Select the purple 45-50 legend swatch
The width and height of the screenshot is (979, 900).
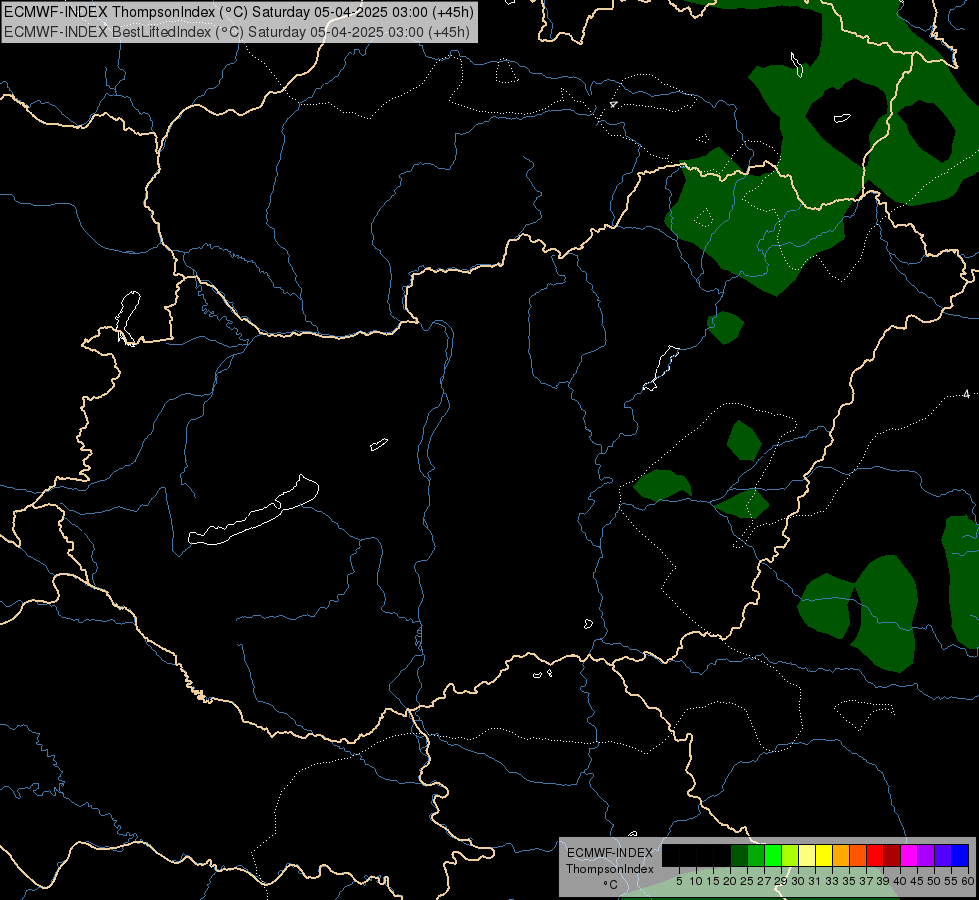click(x=926, y=855)
